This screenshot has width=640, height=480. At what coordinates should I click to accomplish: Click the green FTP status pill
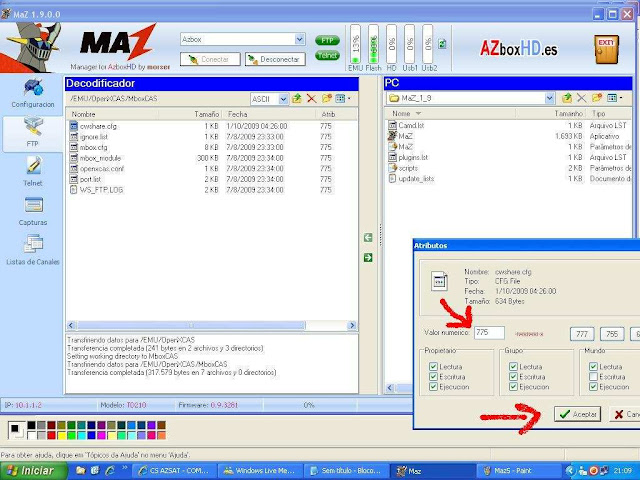point(327,40)
